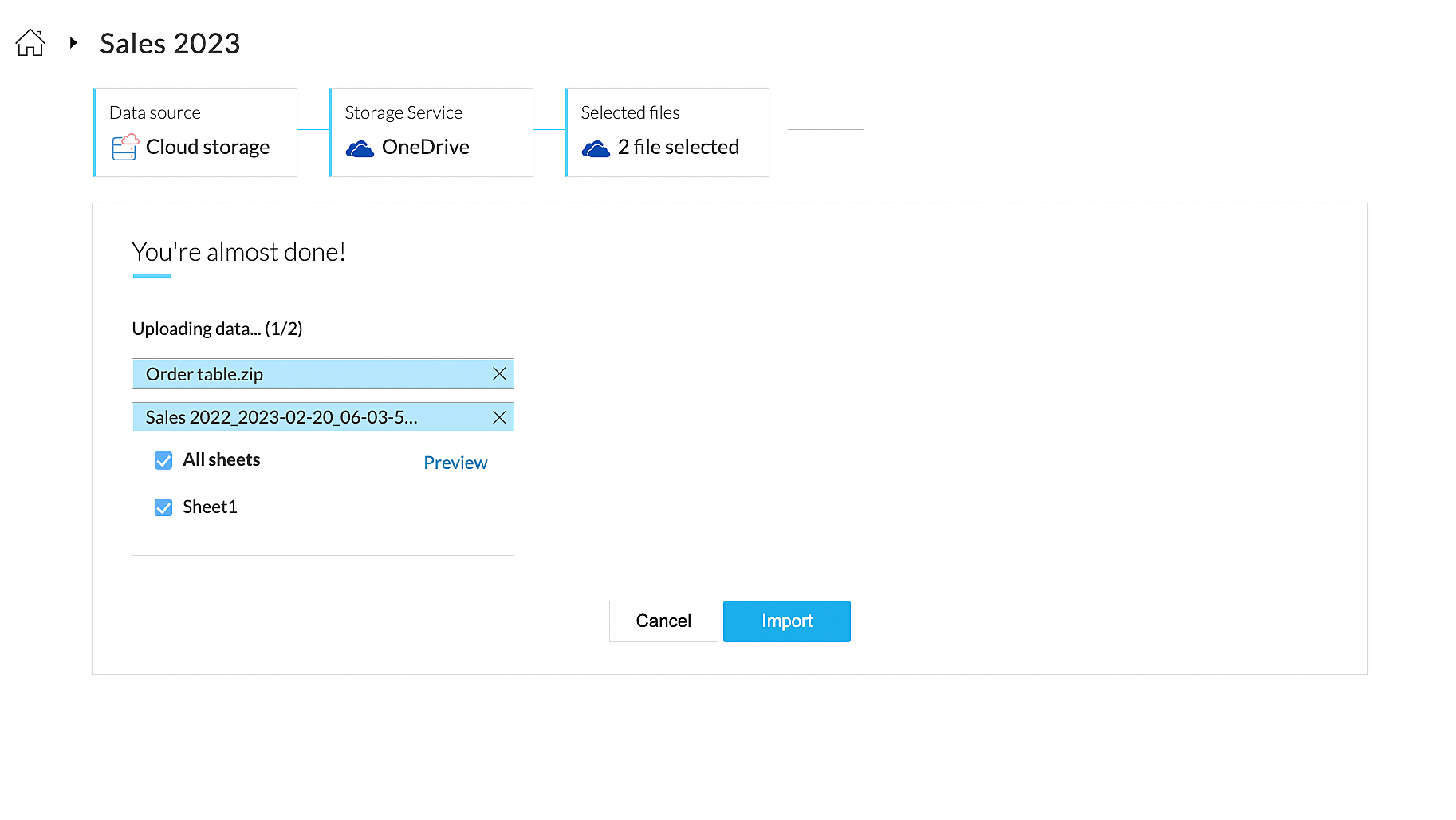Toggle the All sheets checkbox
The image size is (1456, 820).
click(x=163, y=460)
